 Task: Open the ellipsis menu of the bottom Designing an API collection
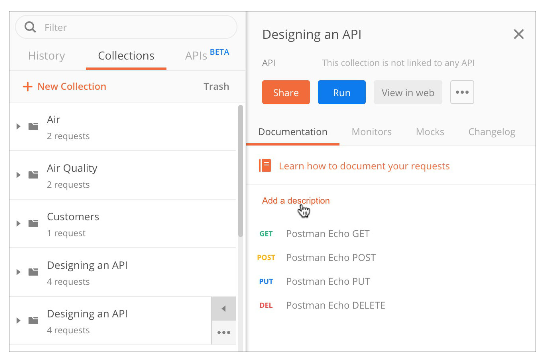(224, 332)
